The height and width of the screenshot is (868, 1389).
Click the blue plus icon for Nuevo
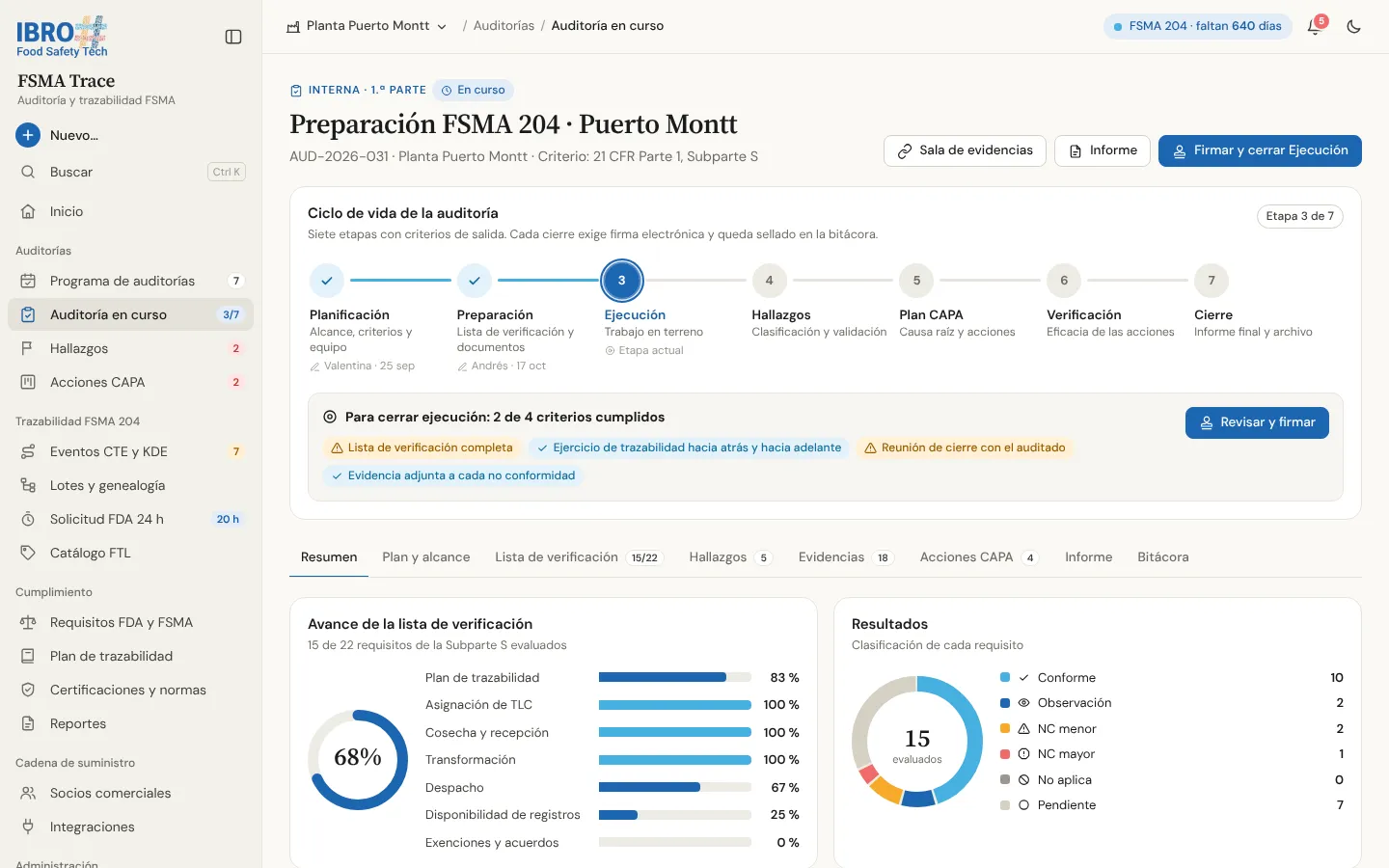point(28,135)
